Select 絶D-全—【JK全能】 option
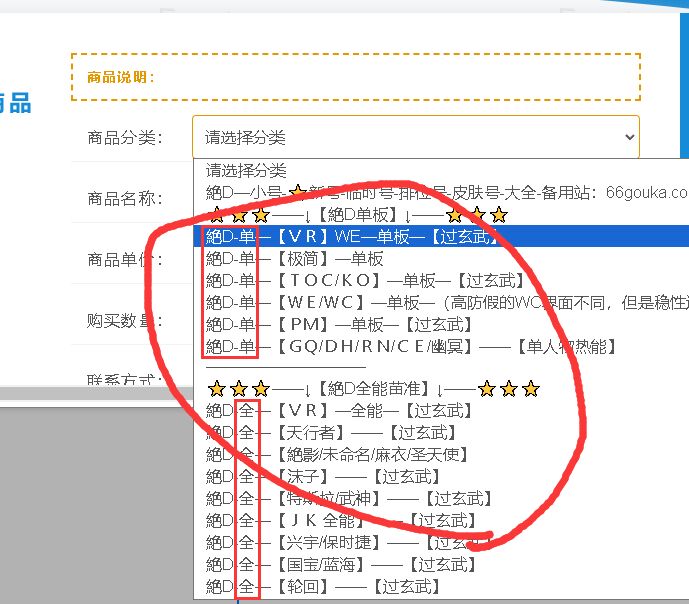 click(441, 521)
